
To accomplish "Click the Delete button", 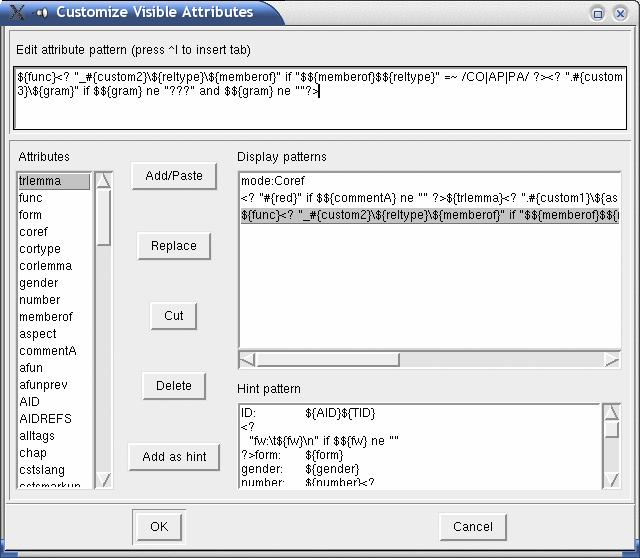I will [174, 386].
